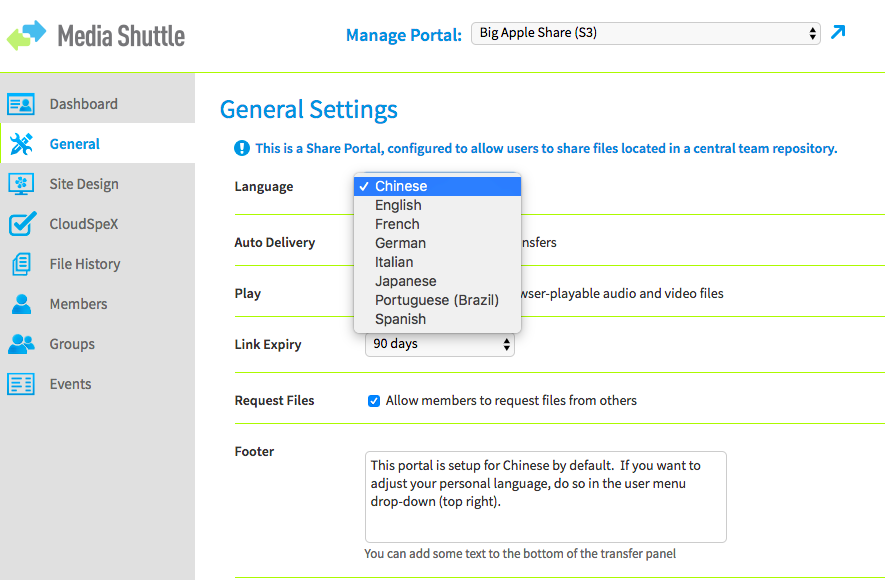Screen dimensions: 885x580
Task: View the Members page
Action: 98,304
